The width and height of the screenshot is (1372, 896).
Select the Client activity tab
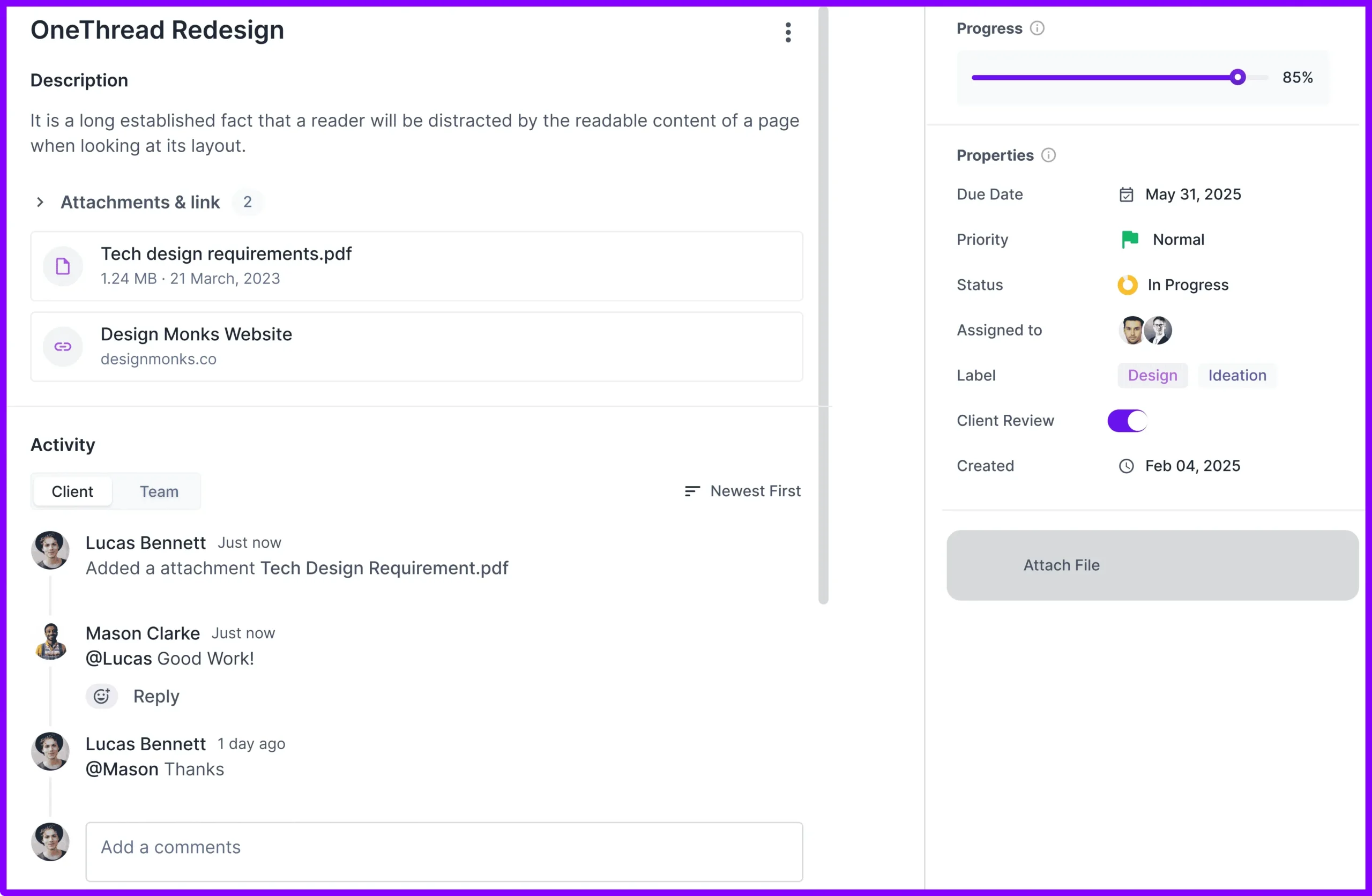click(x=72, y=491)
